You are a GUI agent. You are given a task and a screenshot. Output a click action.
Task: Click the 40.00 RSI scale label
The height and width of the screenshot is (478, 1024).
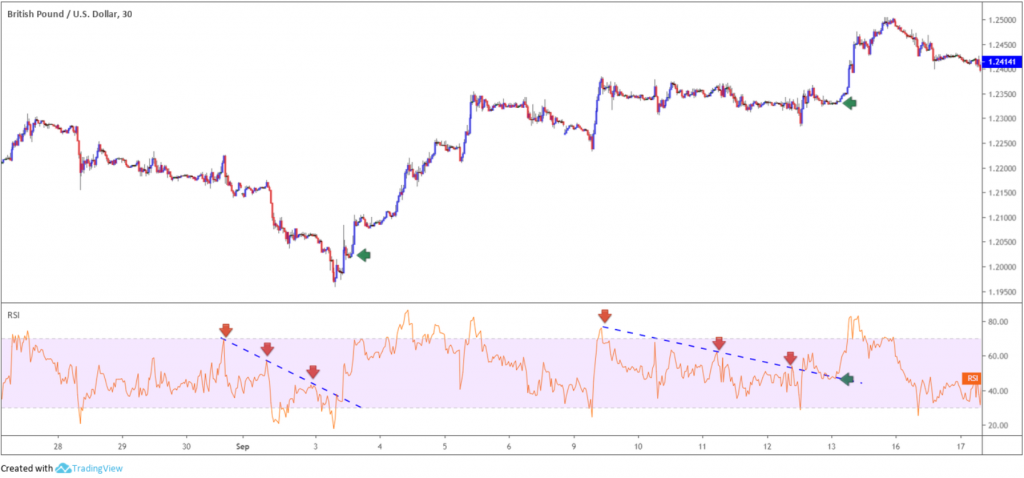999,391
